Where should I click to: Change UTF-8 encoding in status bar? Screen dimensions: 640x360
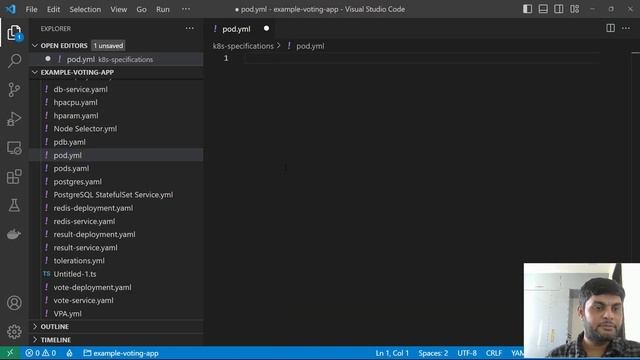click(467, 353)
